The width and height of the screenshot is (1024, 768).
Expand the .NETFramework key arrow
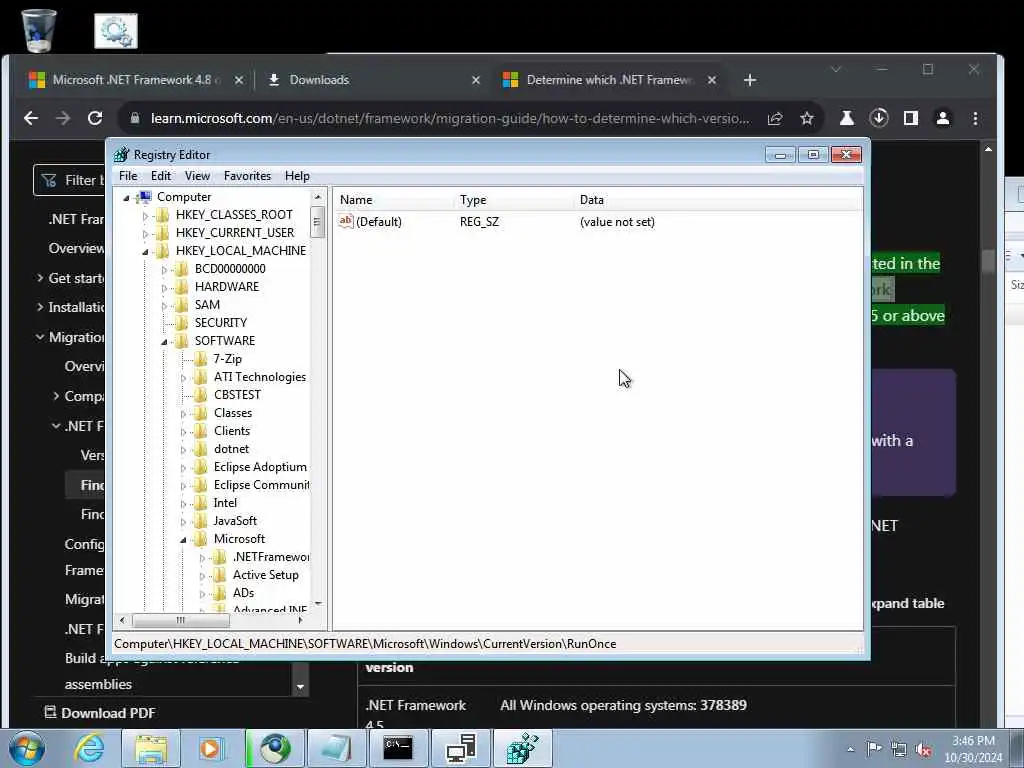[x=202, y=558]
